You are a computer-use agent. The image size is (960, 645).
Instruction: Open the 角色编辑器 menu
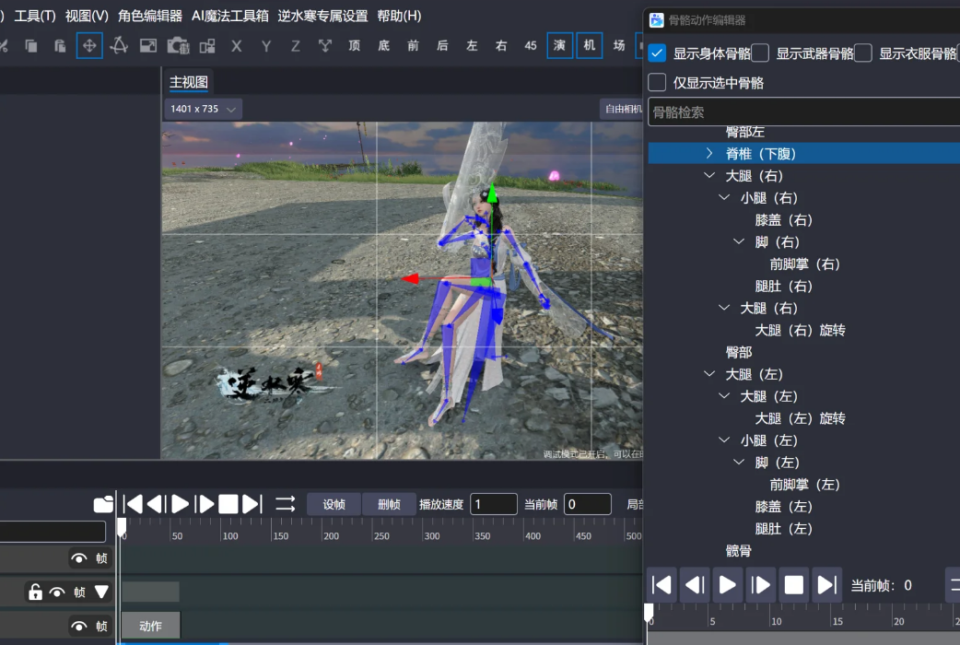click(x=150, y=16)
